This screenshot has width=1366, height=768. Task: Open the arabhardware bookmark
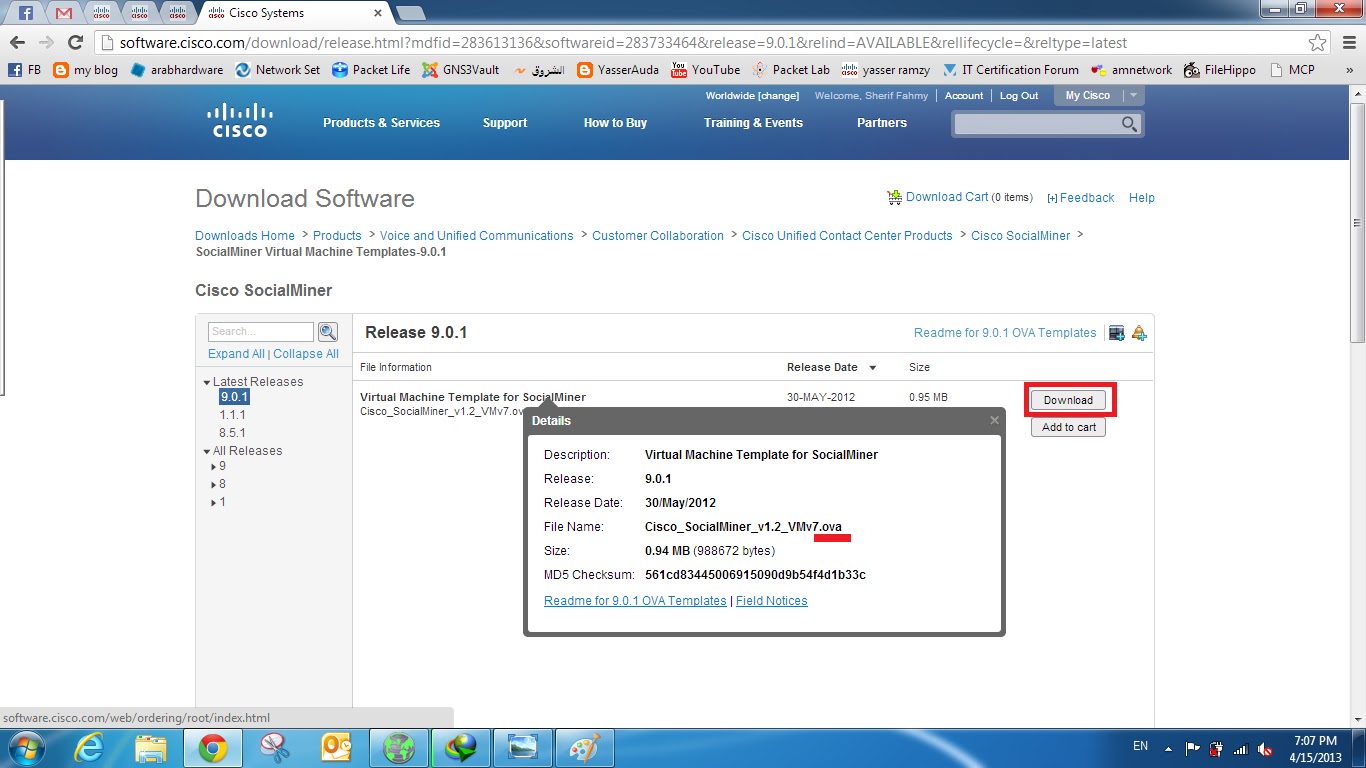pos(177,70)
